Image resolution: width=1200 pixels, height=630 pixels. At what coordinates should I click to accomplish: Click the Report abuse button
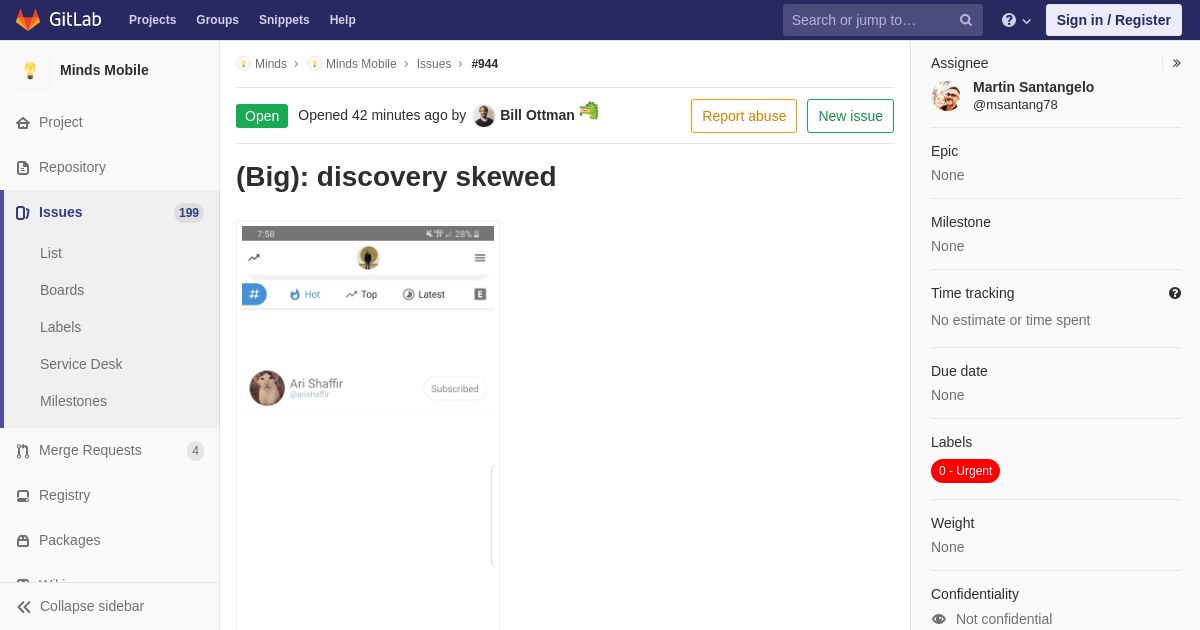(744, 116)
